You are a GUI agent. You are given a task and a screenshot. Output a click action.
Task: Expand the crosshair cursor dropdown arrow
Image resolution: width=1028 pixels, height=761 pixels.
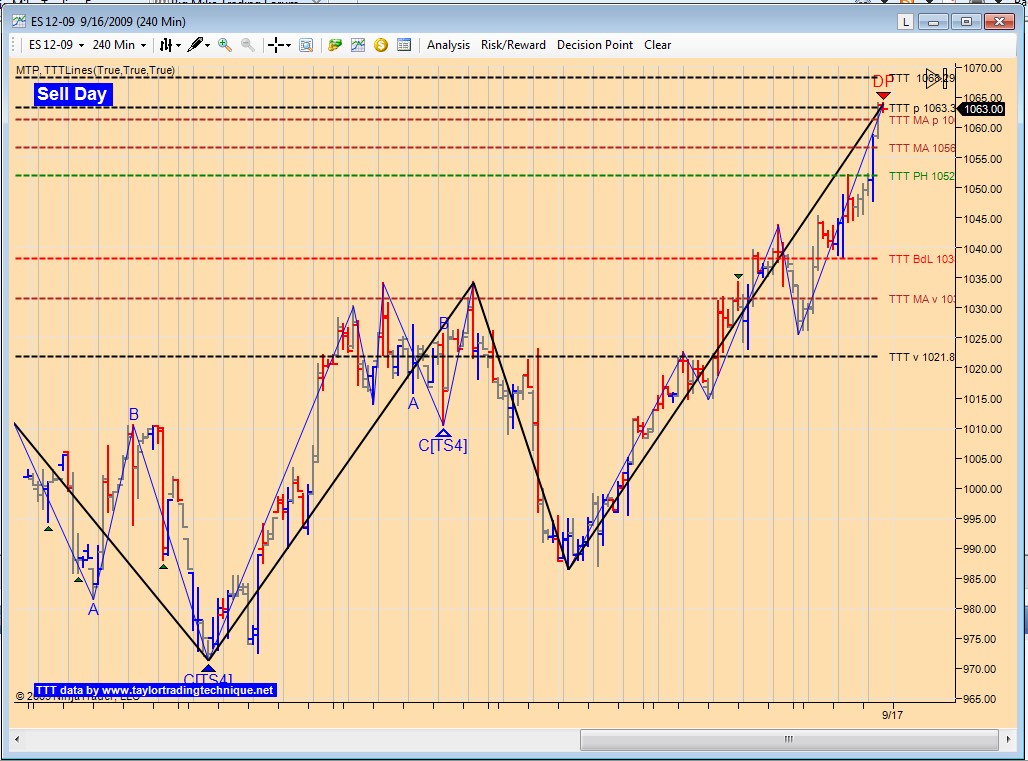pos(288,45)
